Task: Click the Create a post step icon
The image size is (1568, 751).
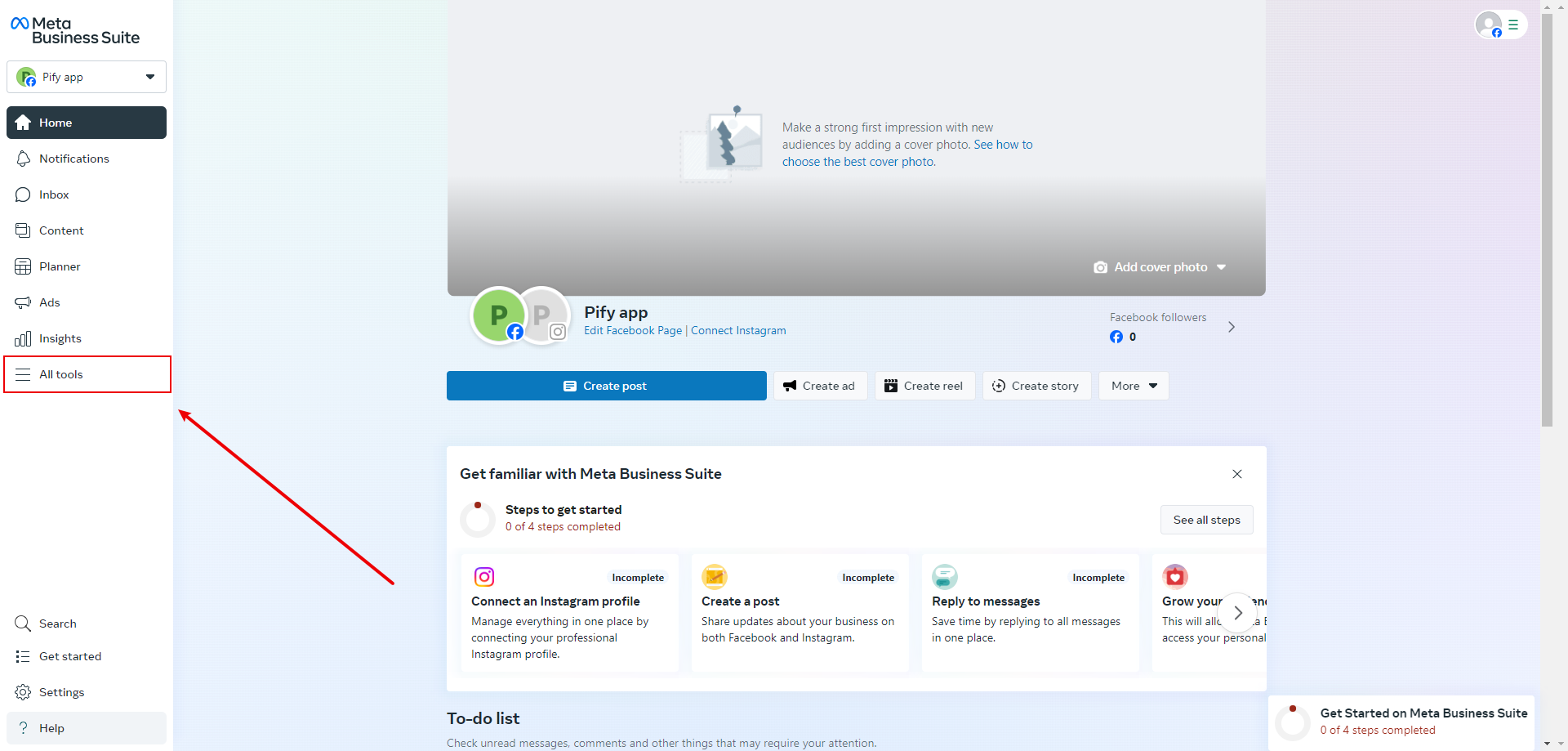Action: click(x=715, y=577)
